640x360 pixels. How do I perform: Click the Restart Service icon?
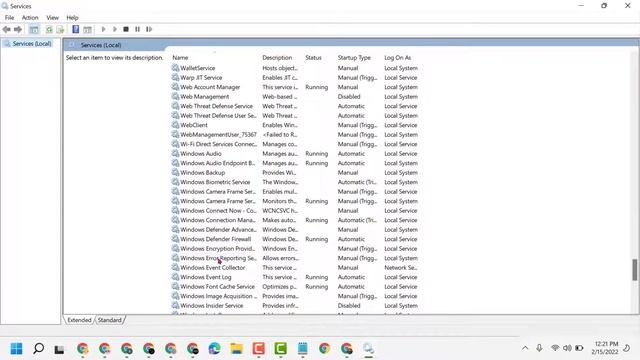[149, 29]
